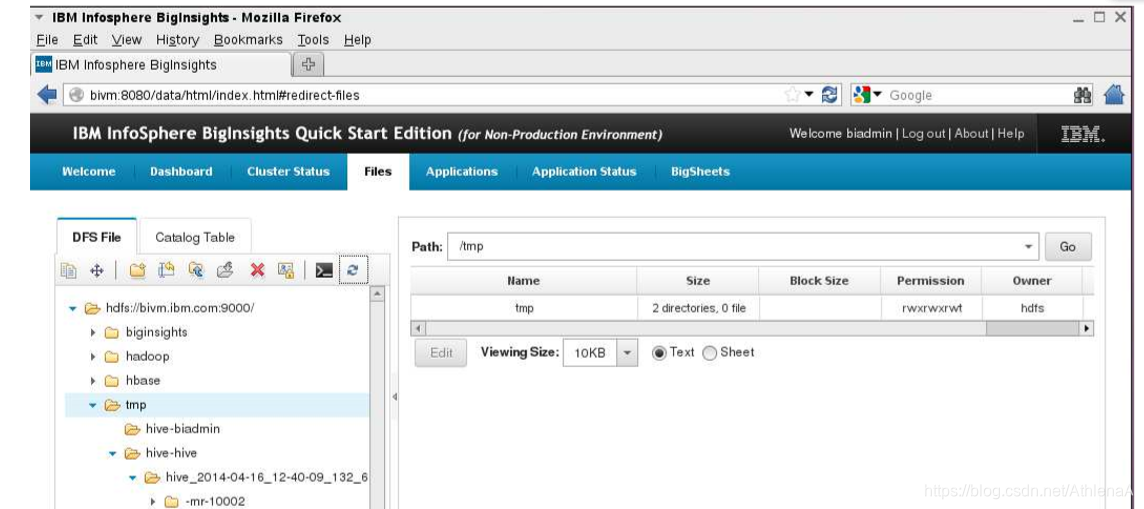Click the hadoop folder icon in tree
Screen dimensions: 1144x509
(x=112, y=357)
